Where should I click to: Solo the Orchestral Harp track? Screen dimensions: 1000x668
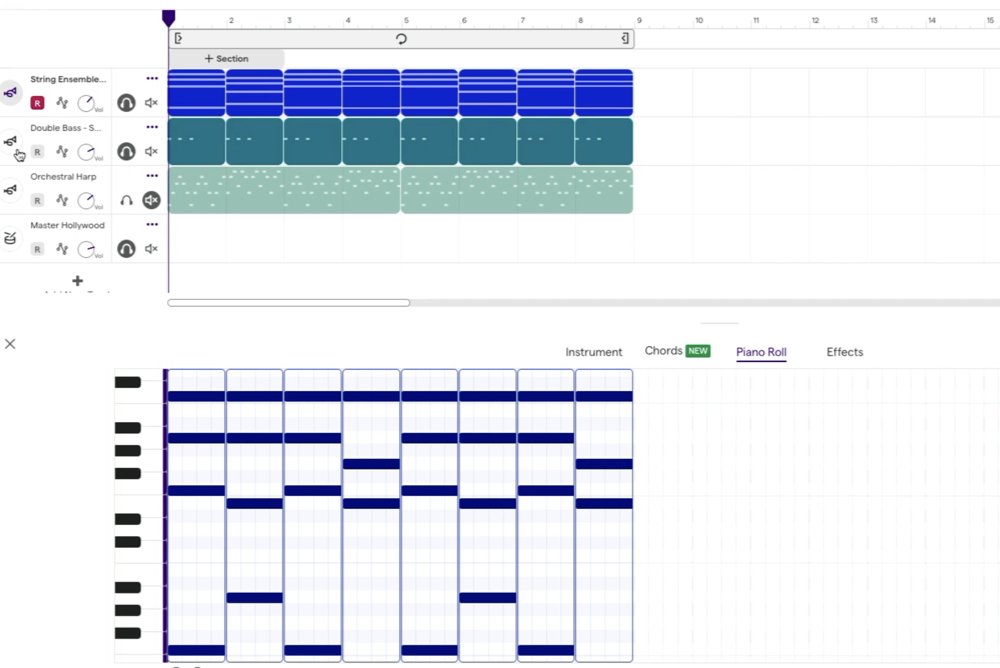pyautogui.click(x=126, y=200)
